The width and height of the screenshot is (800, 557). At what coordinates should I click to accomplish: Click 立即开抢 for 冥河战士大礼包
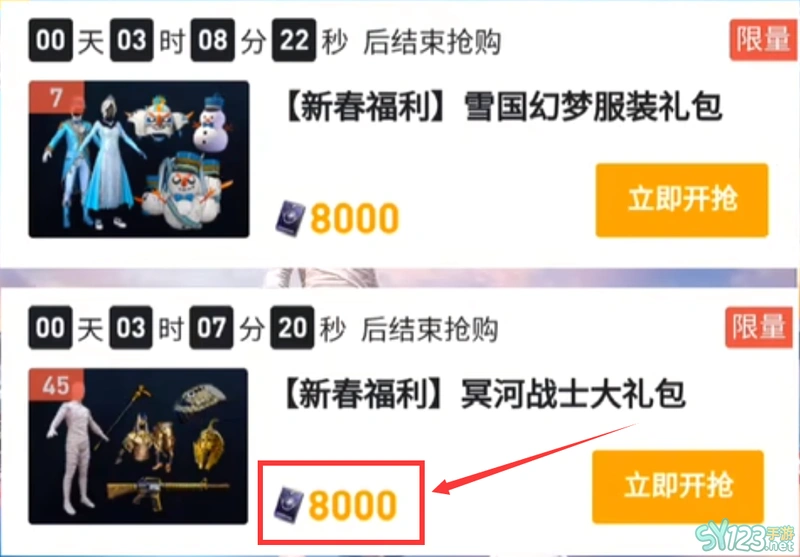tap(678, 487)
